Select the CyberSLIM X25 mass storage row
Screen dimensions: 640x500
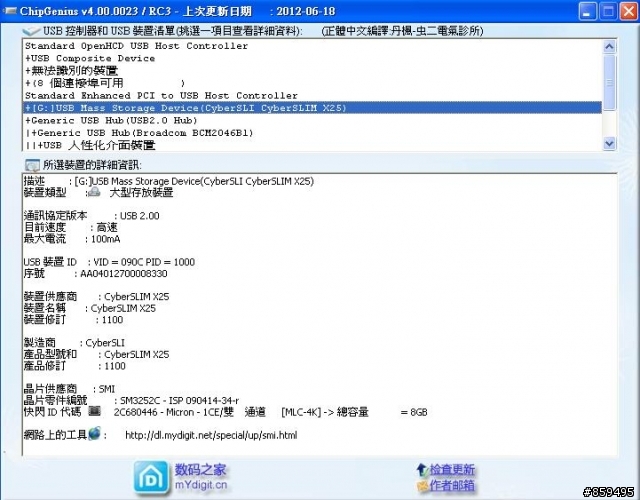[x=312, y=108]
